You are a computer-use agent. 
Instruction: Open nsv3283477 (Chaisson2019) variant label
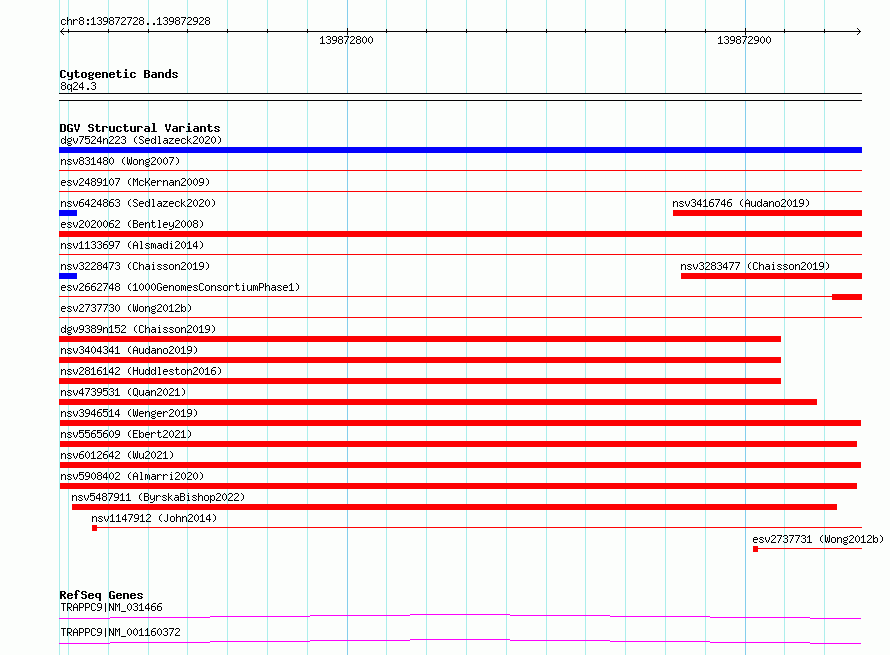(755, 266)
